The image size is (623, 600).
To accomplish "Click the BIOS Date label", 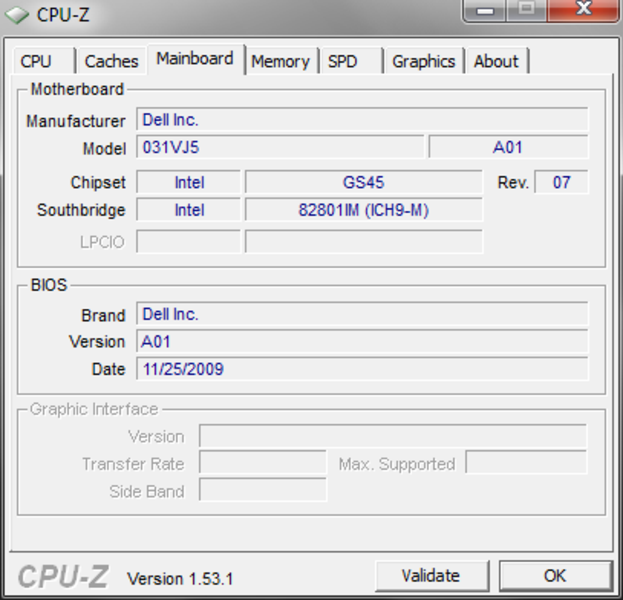I will [x=108, y=369].
